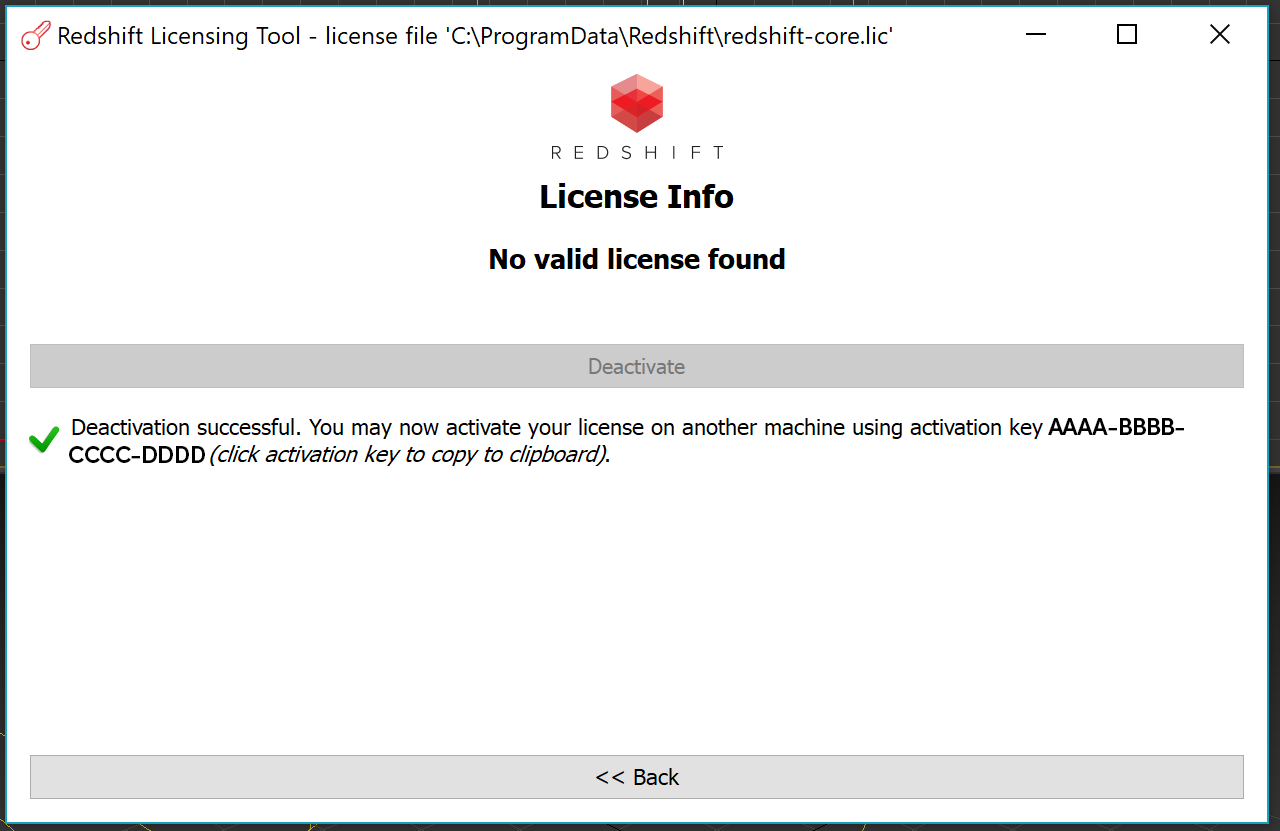Close the Redshift Licensing Tool window
This screenshot has height=831, width=1280.
coord(1220,35)
